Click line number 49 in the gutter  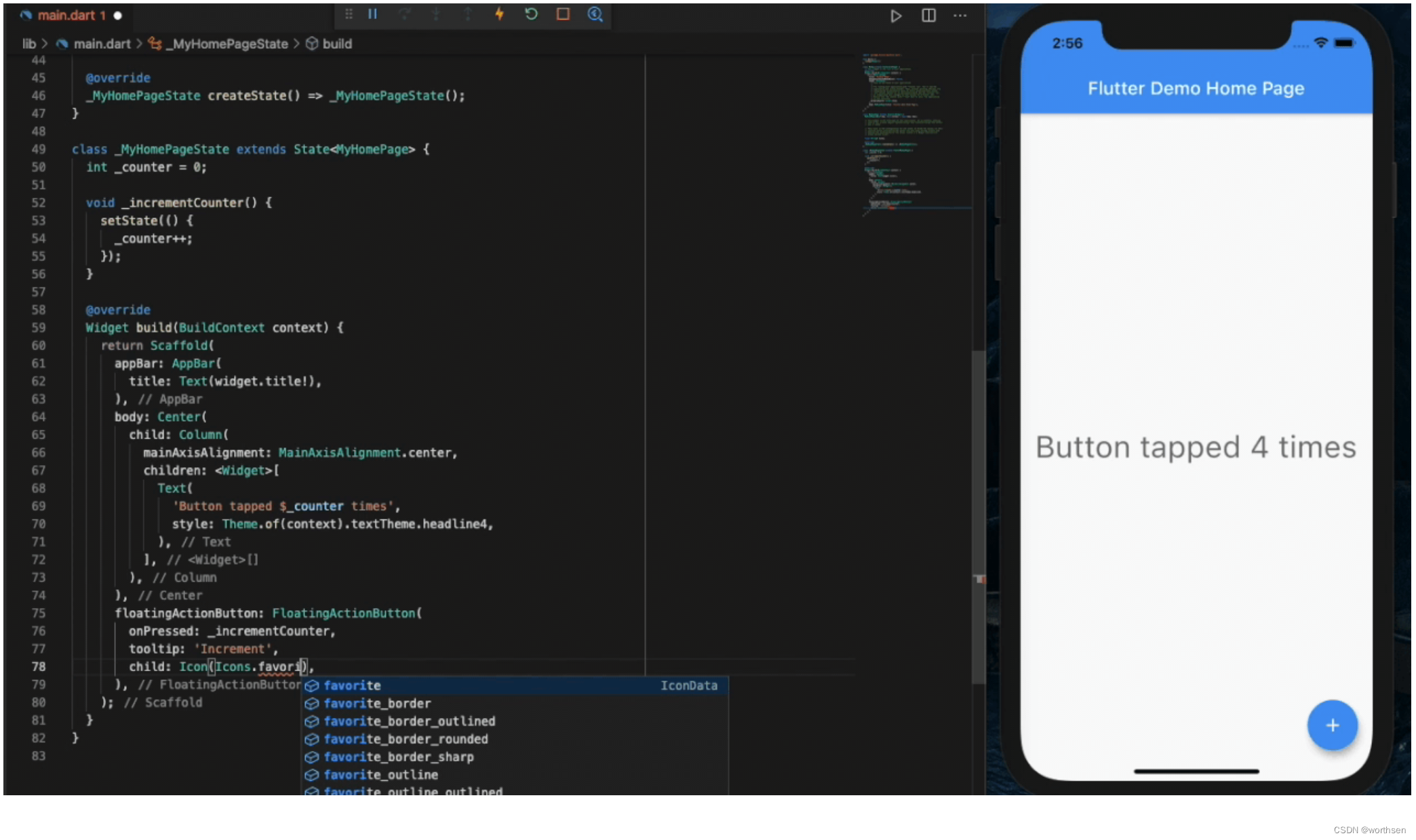39,149
